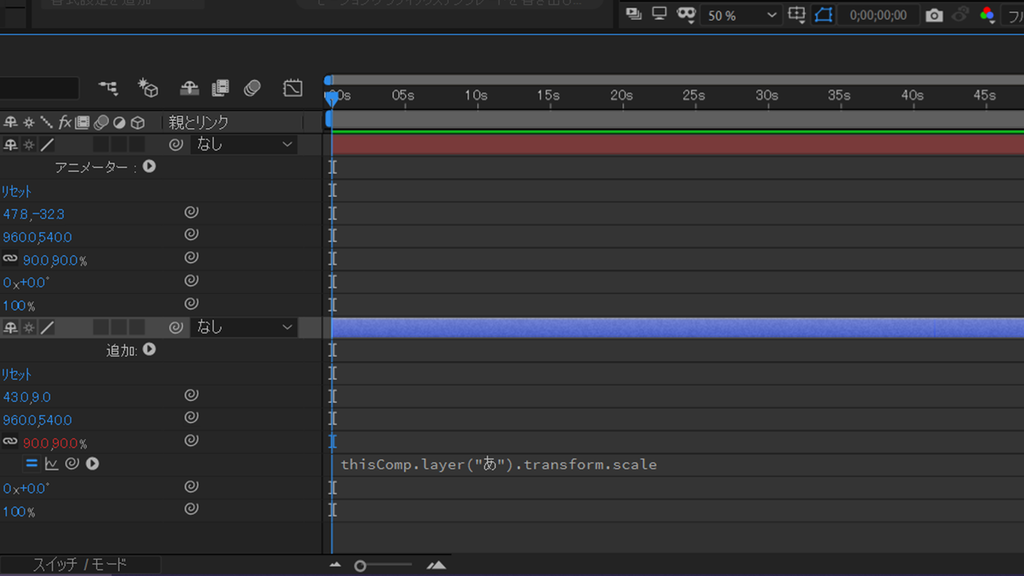Open first layer's parent なし dropdown
The height and width of the screenshot is (576, 1024).
(x=244, y=144)
